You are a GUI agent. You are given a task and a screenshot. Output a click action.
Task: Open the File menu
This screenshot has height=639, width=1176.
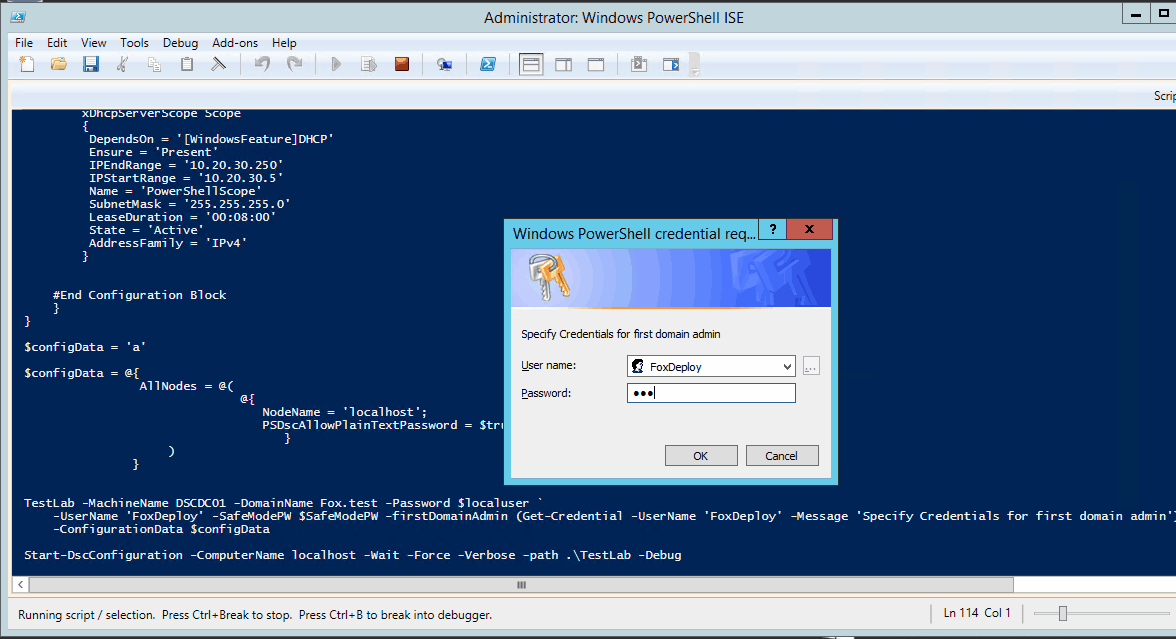pos(24,43)
